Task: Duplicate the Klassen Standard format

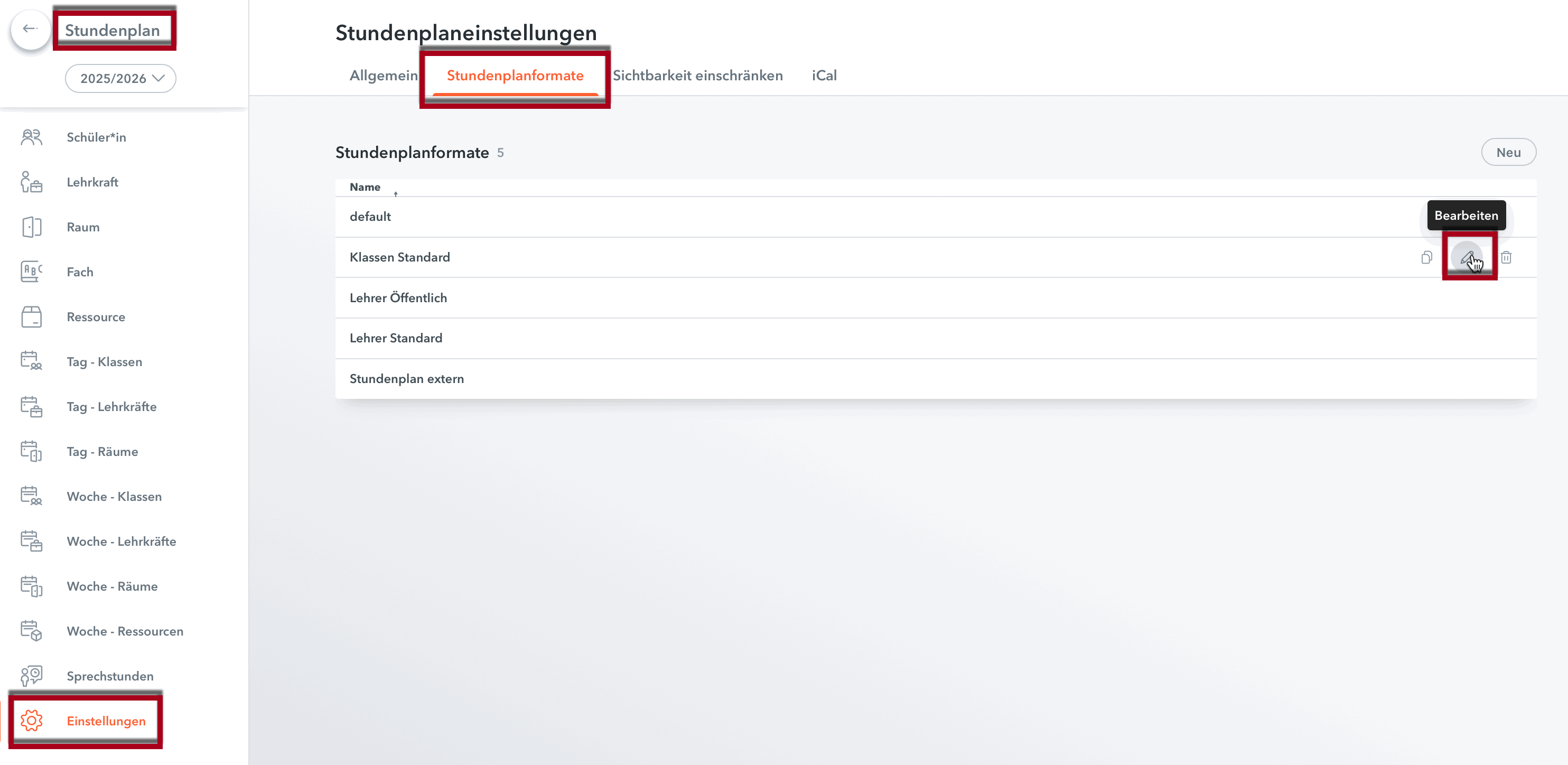Action: [x=1426, y=257]
